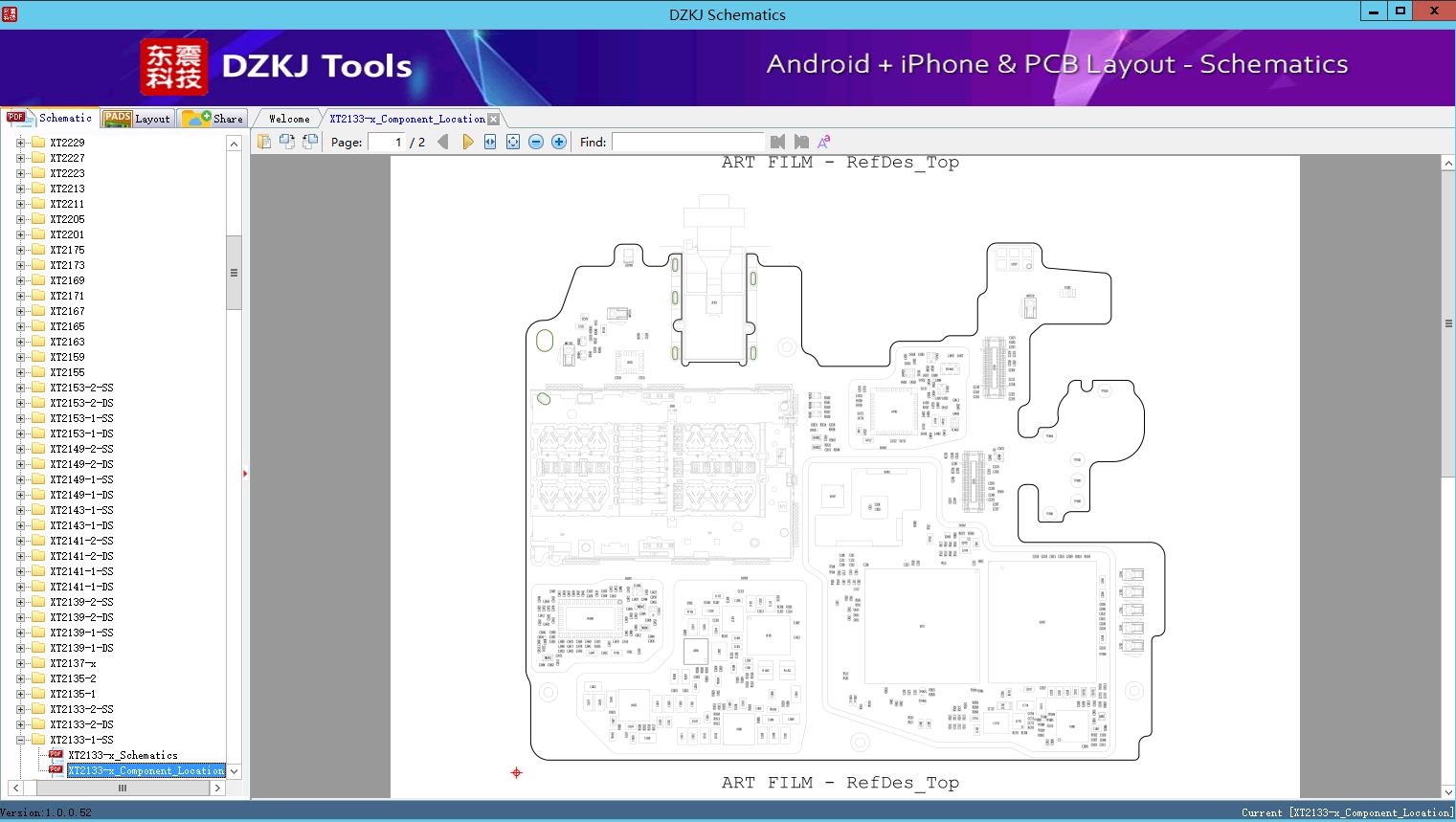This screenshot has height=822, width=1456.
Task: Open XT2133-x_Schematics PDF file
Action: [123, 755]
